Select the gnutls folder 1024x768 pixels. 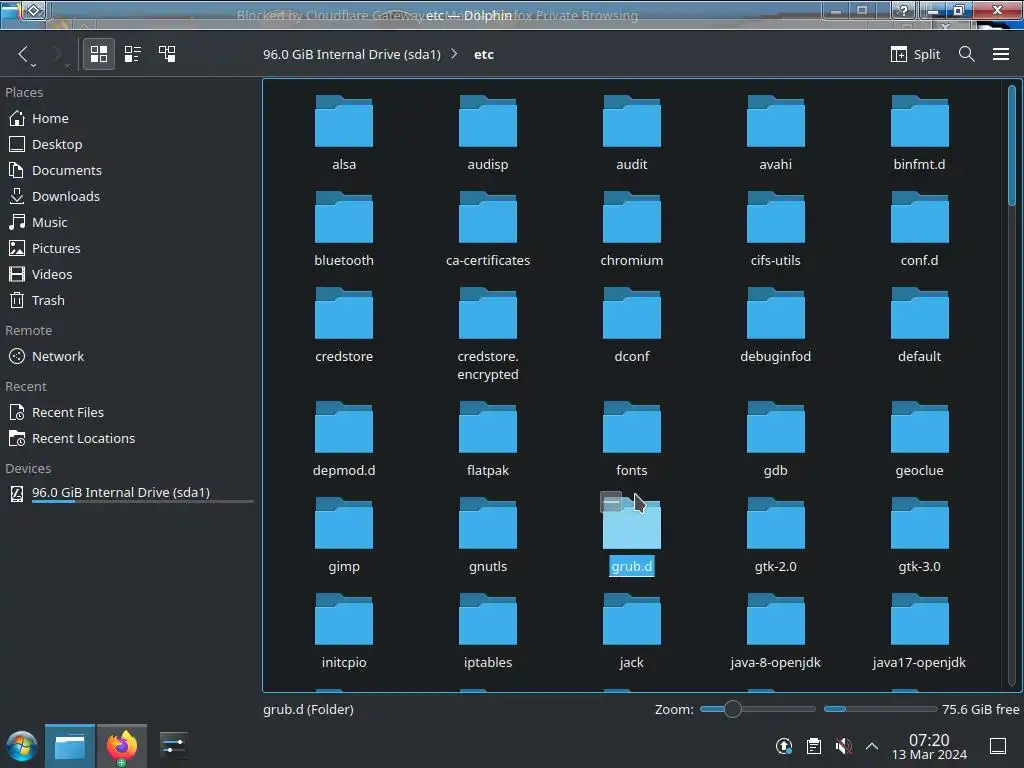tap(488, 536)
